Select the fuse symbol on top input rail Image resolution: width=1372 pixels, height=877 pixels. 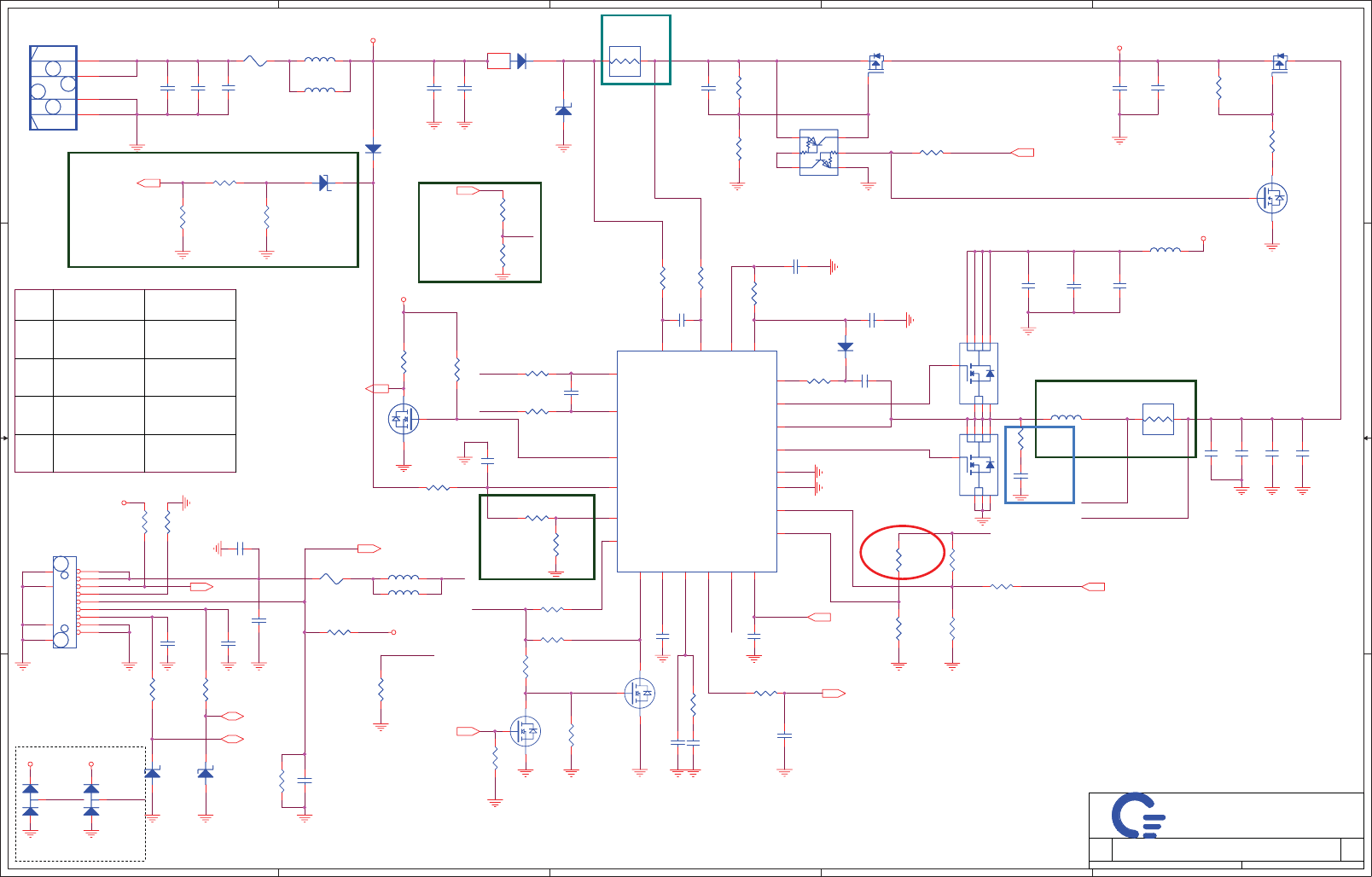pyautogui.click(x=255, y=61)
